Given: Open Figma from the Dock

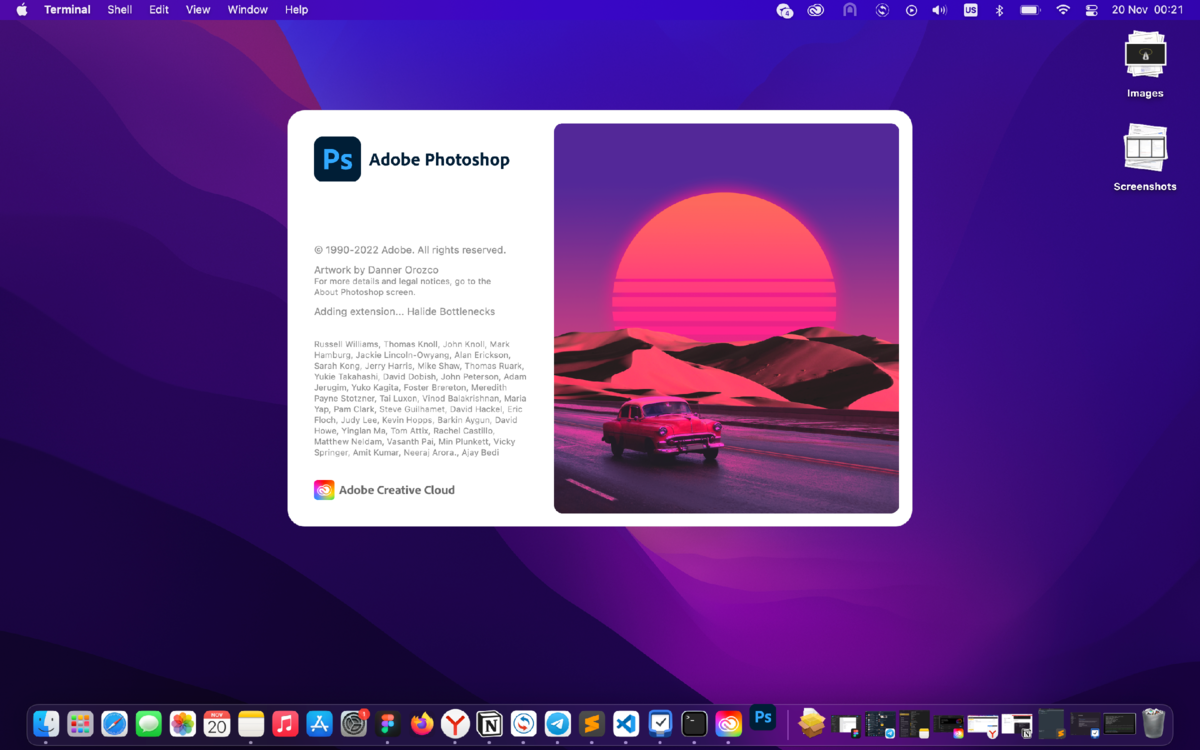Looking at the screenshot, I should 388,723.
